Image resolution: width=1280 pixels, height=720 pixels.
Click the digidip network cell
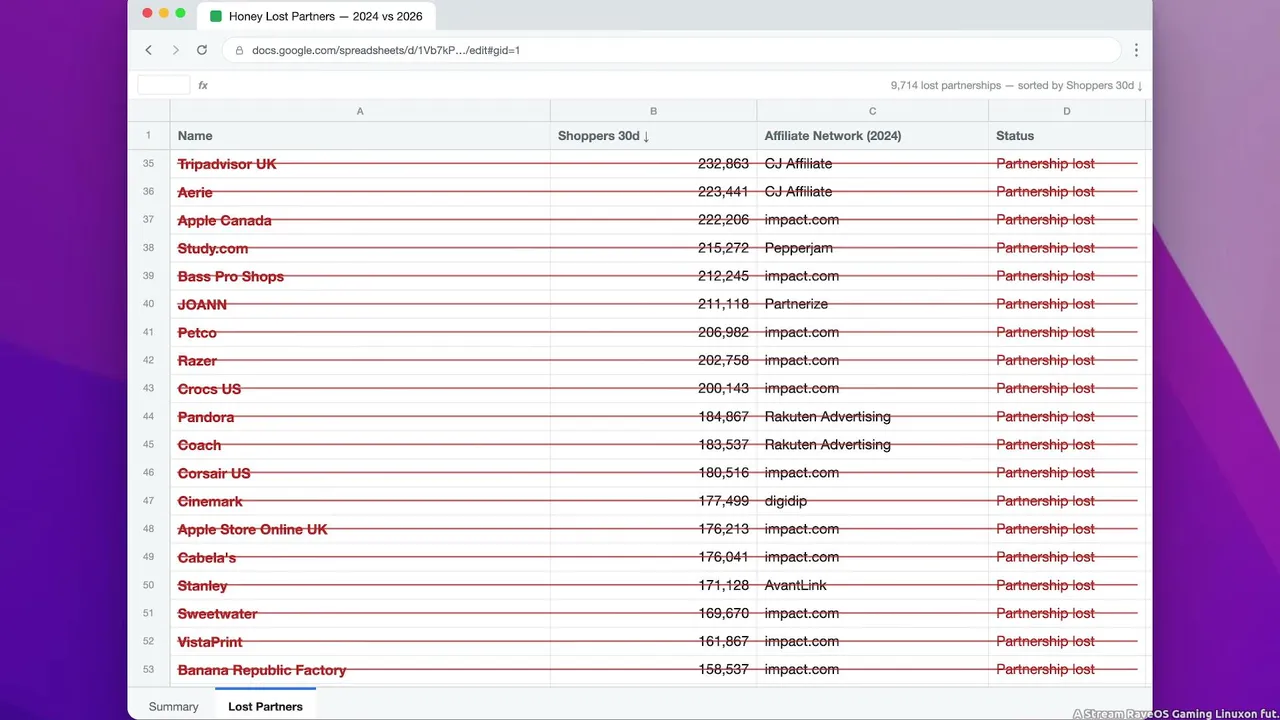(x=872, y=501)
